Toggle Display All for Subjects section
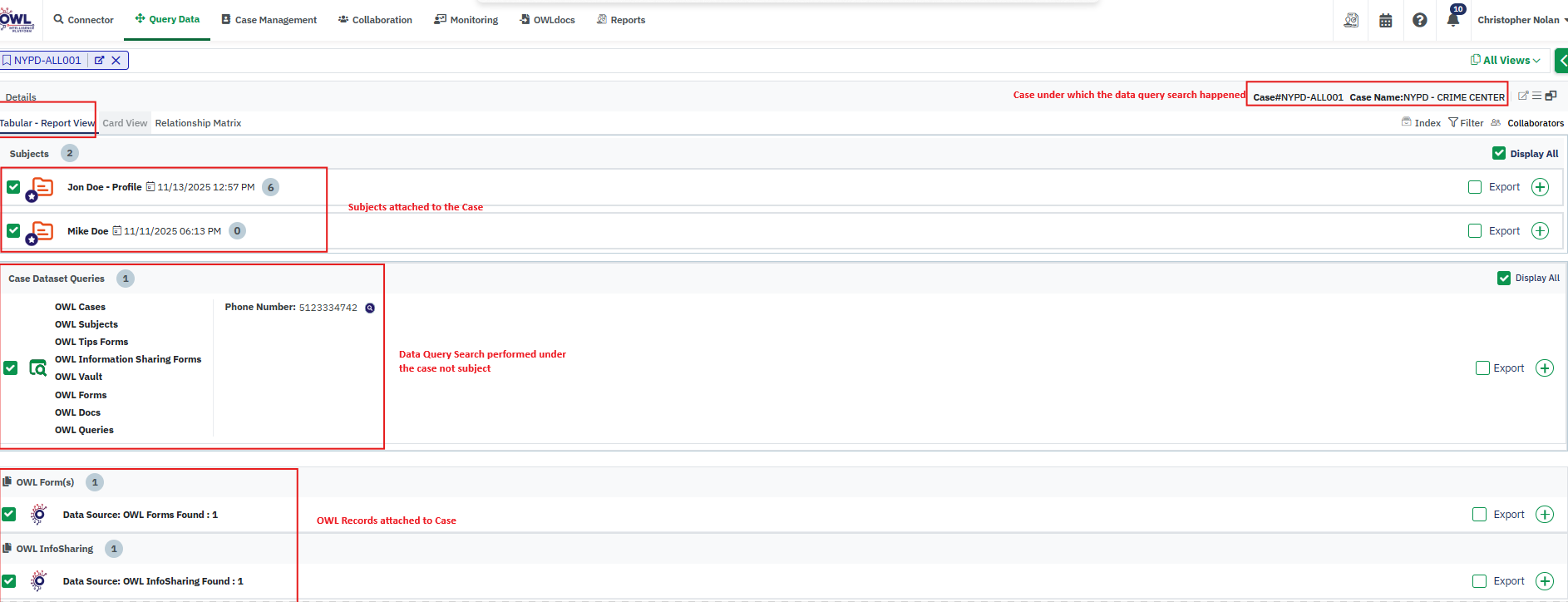This screenshot has height=602, width=1568. tap(1499, 153)
